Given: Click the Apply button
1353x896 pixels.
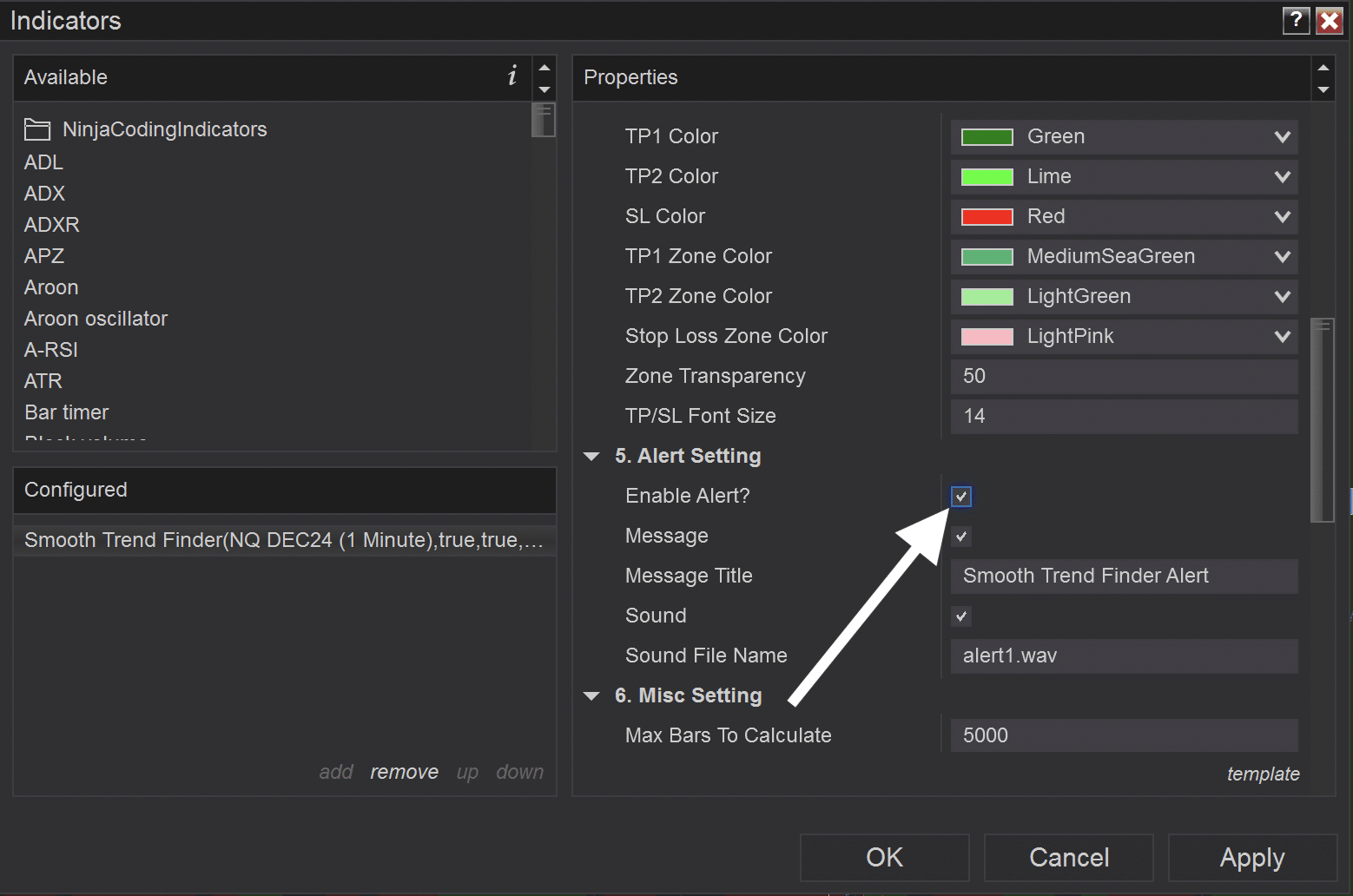Looking at the screenshot, I should (x=1252, y=858).
